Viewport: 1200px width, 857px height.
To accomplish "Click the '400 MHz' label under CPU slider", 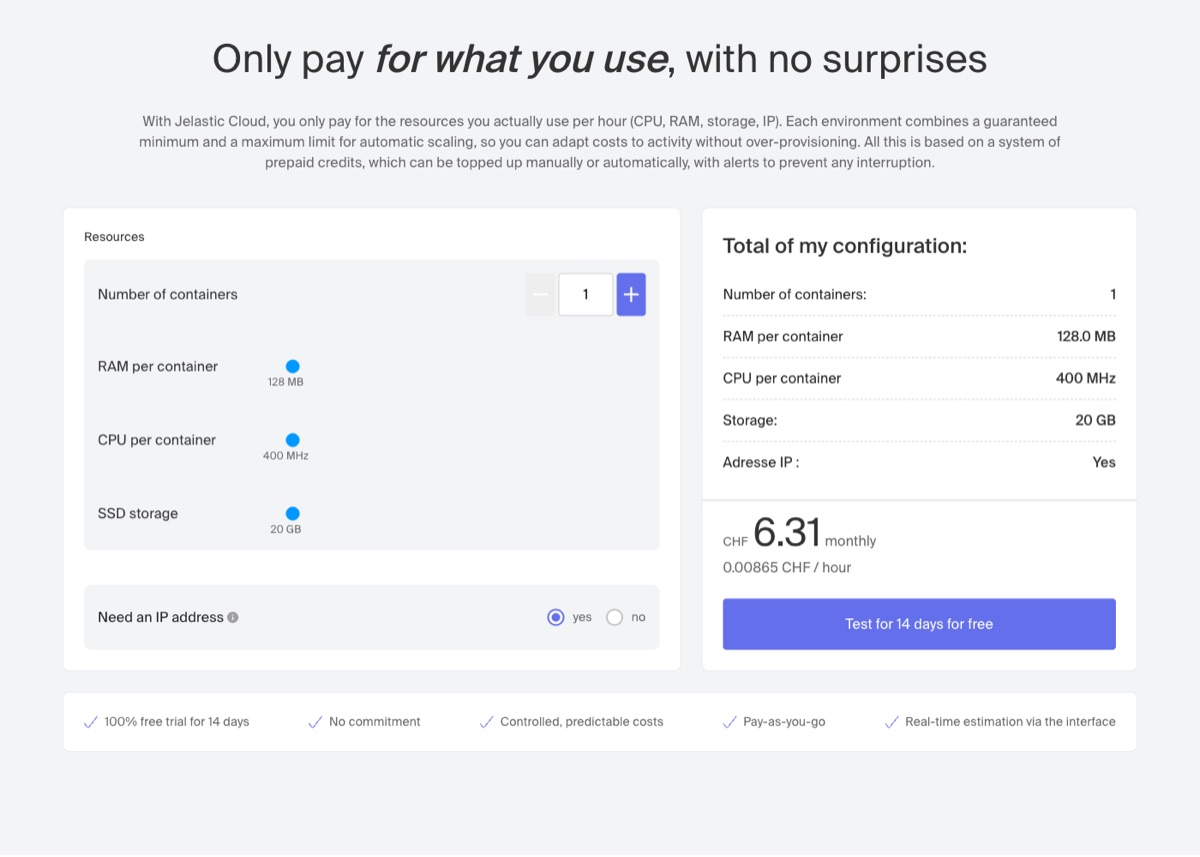I will [286, 456].
